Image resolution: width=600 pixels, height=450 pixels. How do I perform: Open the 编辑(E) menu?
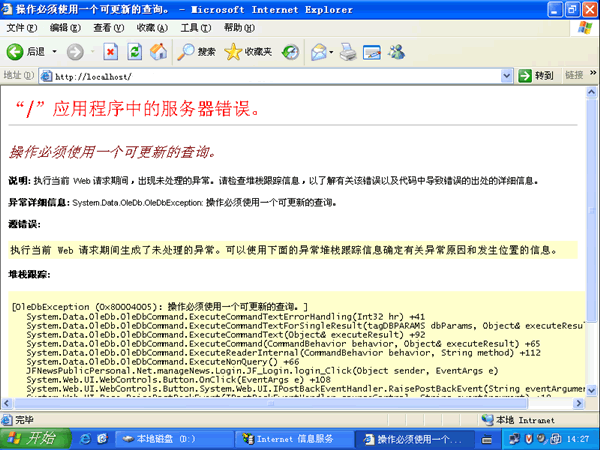tap(65, 28)
